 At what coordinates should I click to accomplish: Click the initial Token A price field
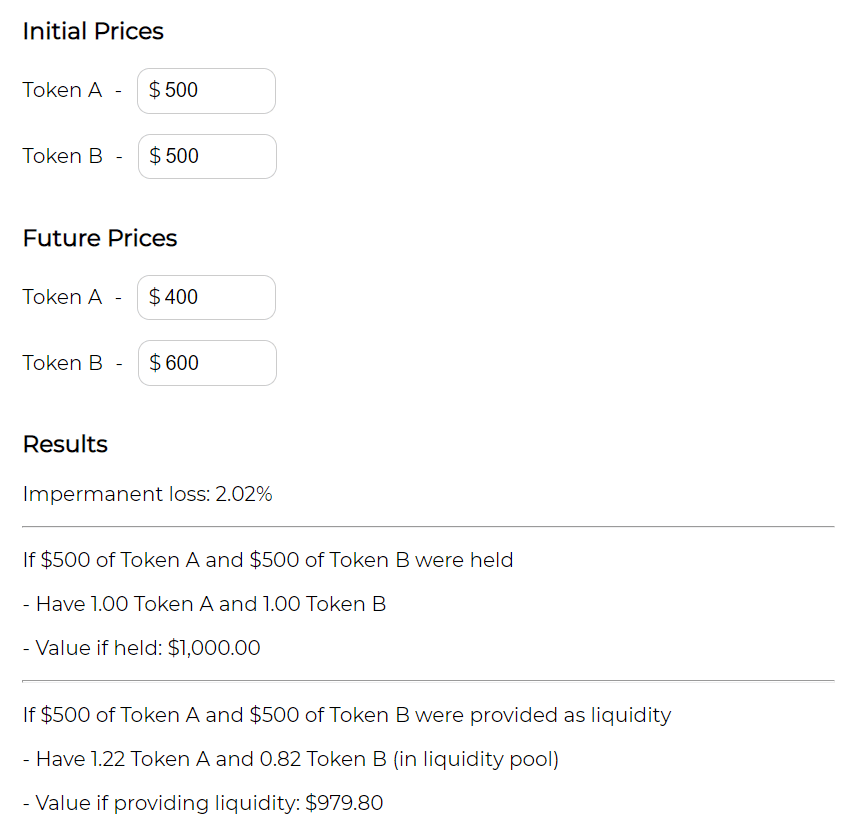[206, 91]
